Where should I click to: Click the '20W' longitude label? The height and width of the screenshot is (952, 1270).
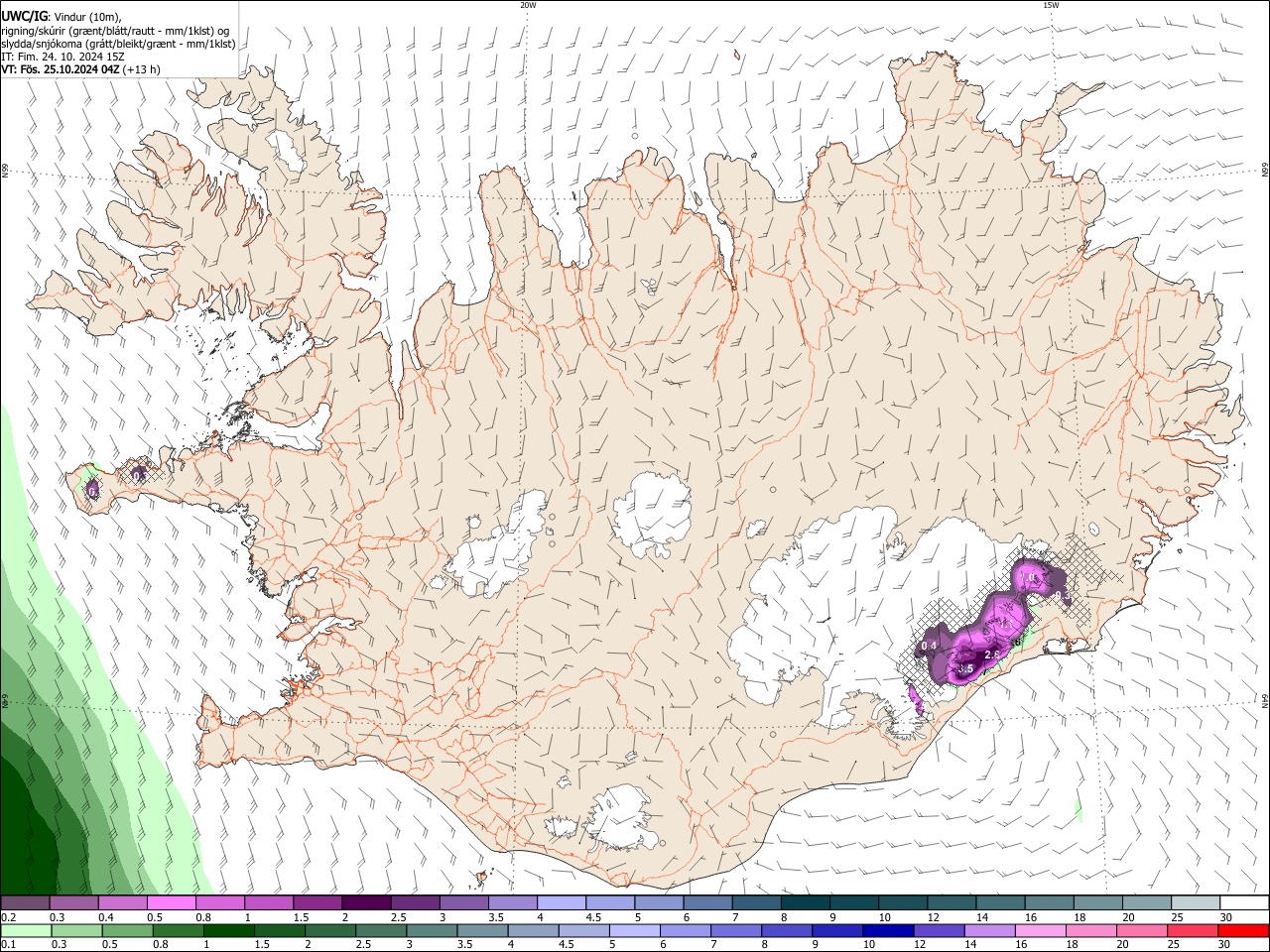coord(528,5)
